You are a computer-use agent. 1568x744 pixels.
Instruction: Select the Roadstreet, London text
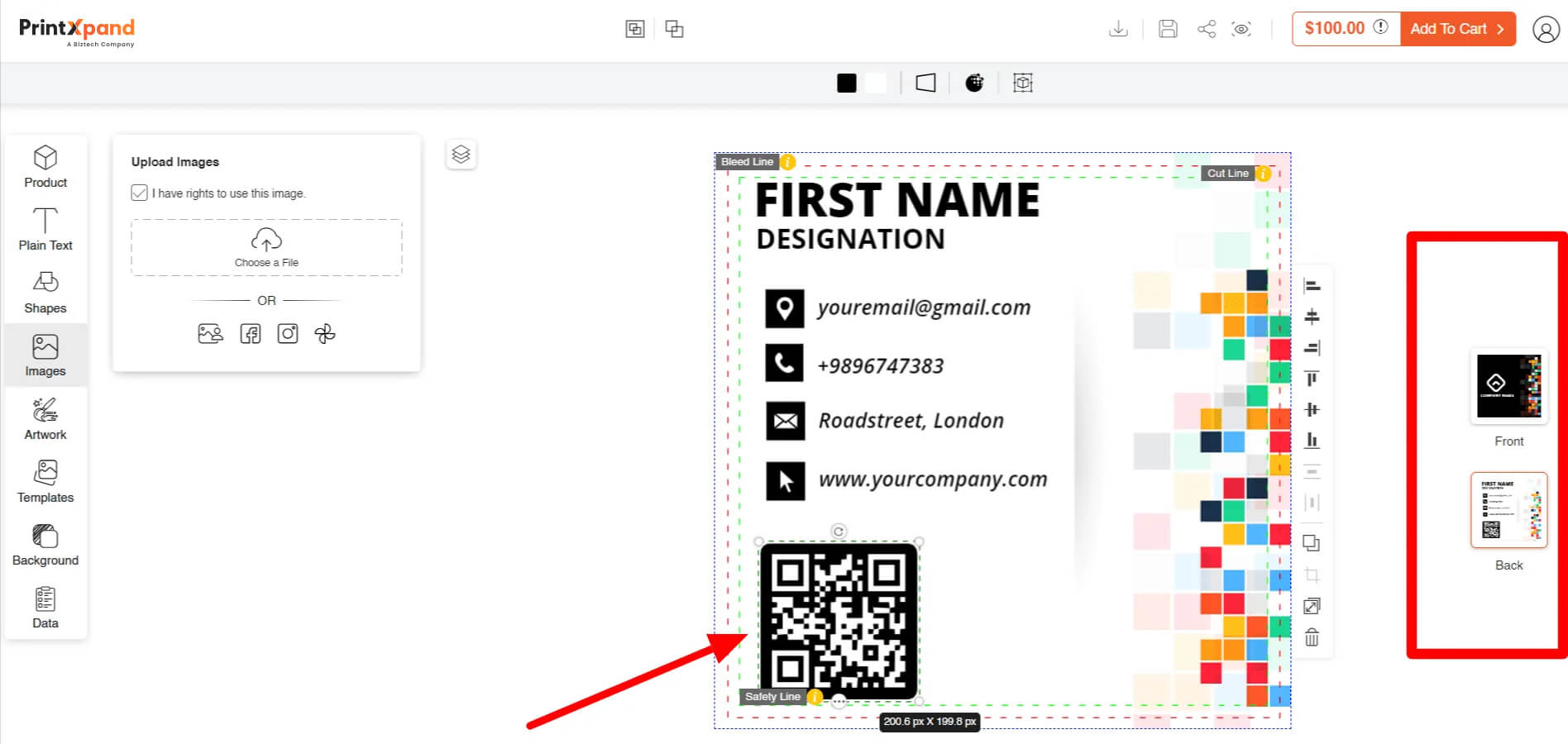pos(911,421)
